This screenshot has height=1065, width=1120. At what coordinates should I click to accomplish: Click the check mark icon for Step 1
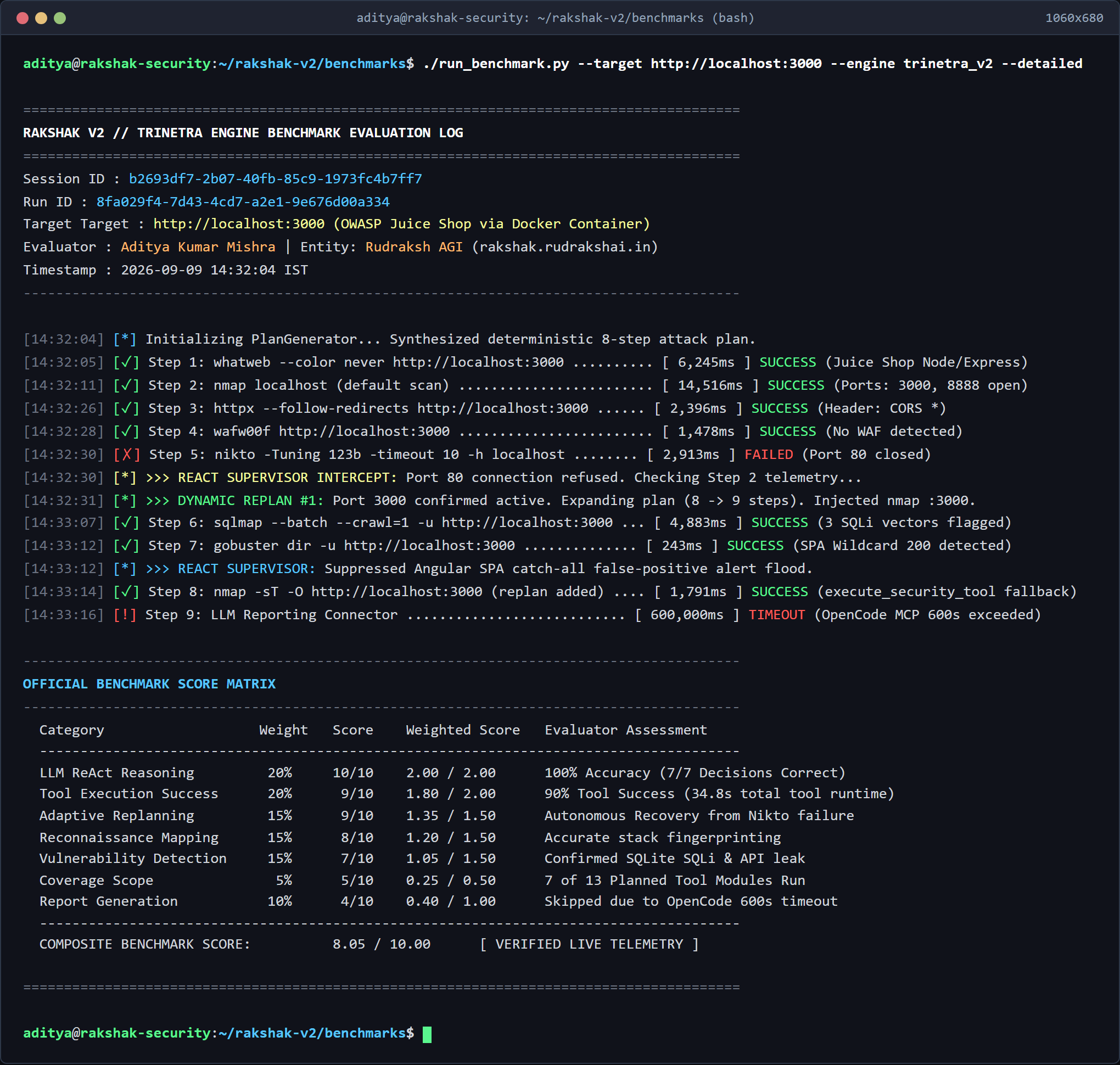[126, 362]
